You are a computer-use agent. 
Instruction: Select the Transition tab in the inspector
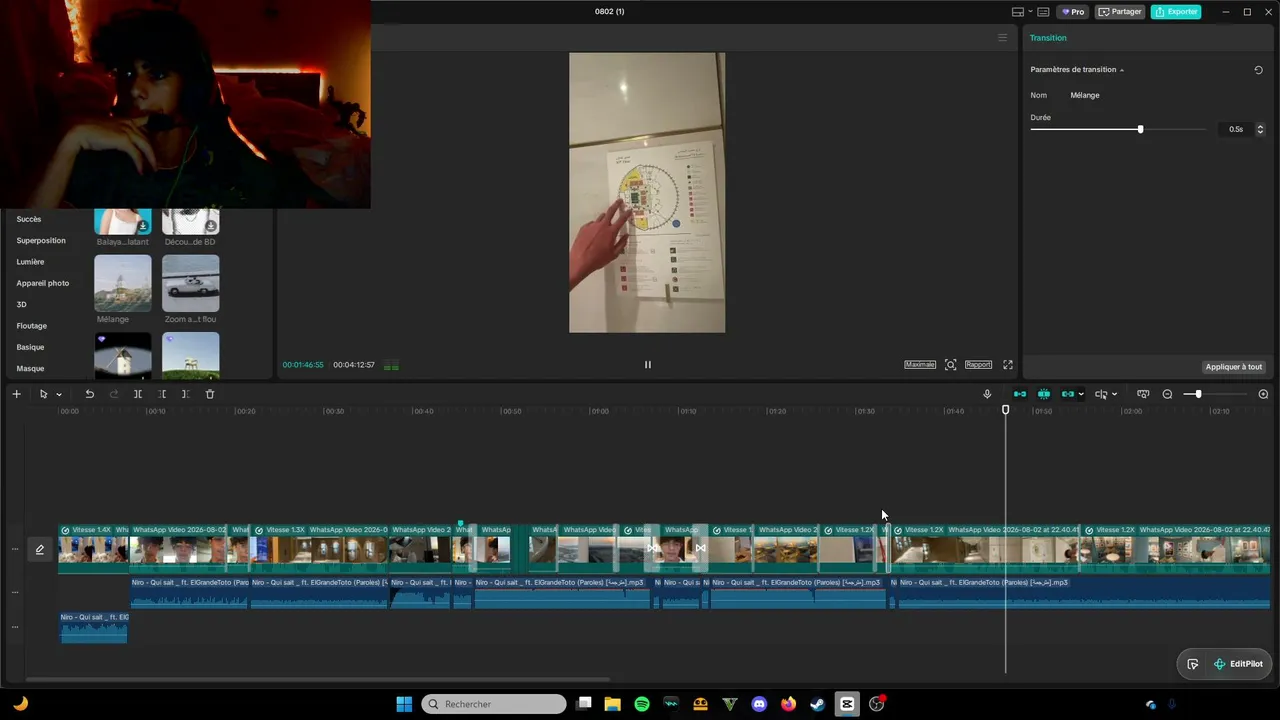tap(1048, 38)
